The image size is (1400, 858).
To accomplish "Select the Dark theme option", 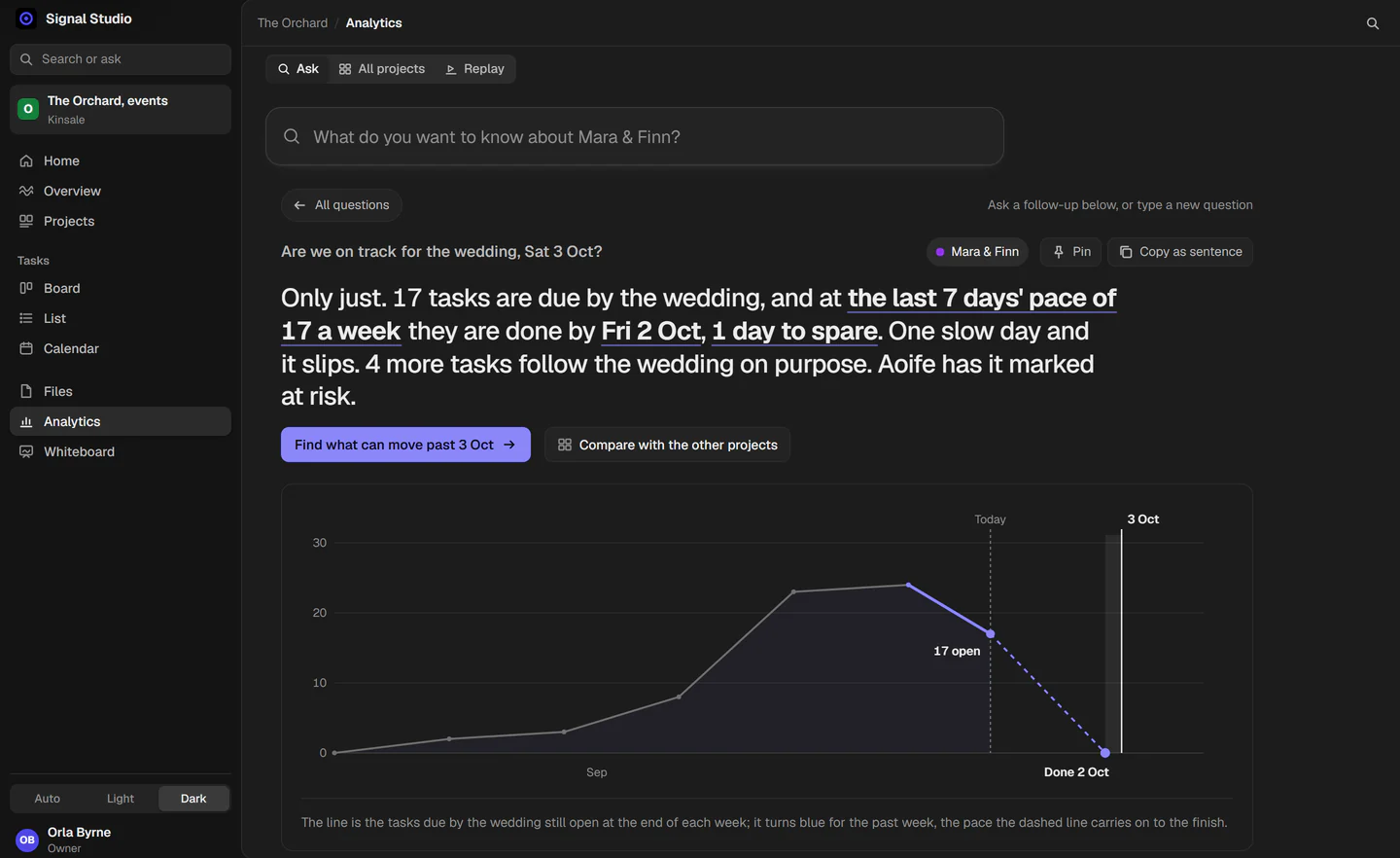I will [193, 799].
